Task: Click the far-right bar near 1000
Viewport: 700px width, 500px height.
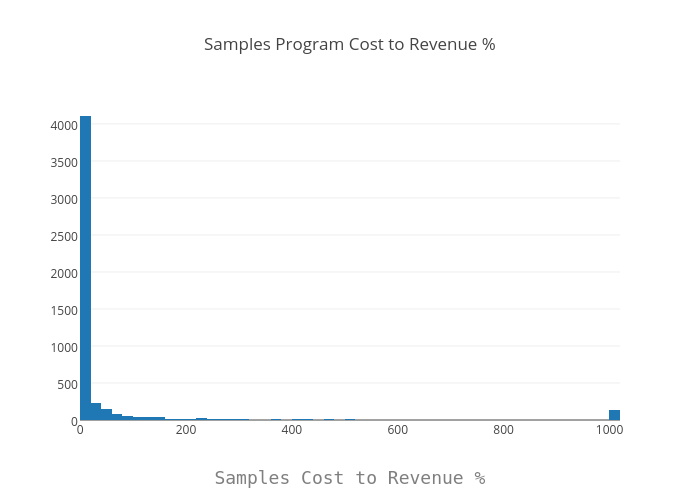Action: [614, 415]
